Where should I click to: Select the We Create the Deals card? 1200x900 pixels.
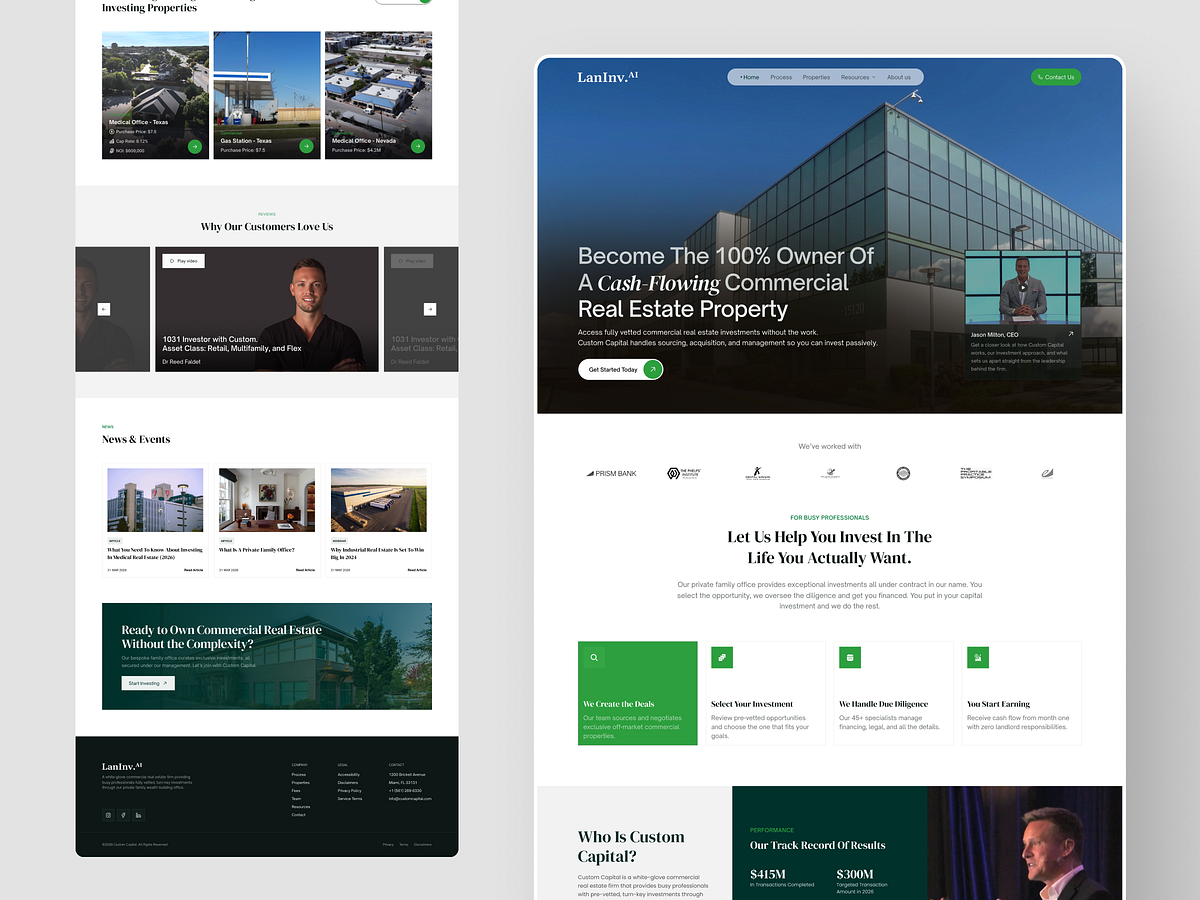click(637, 693)
